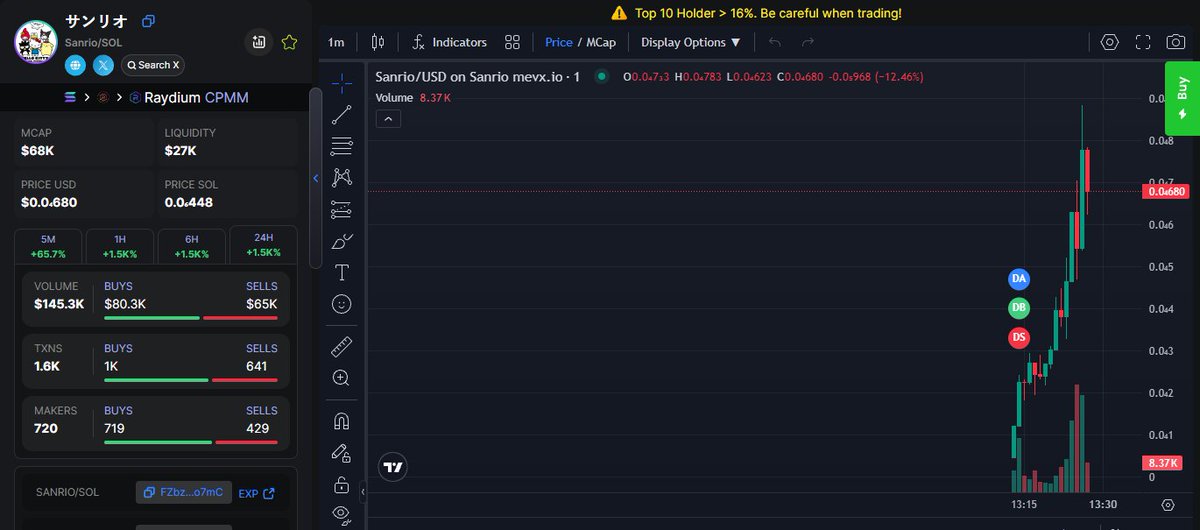The width and height of the screenshot is (1200, 530).
Task: Select the ruler measure tool
Action: pos(341,346)
